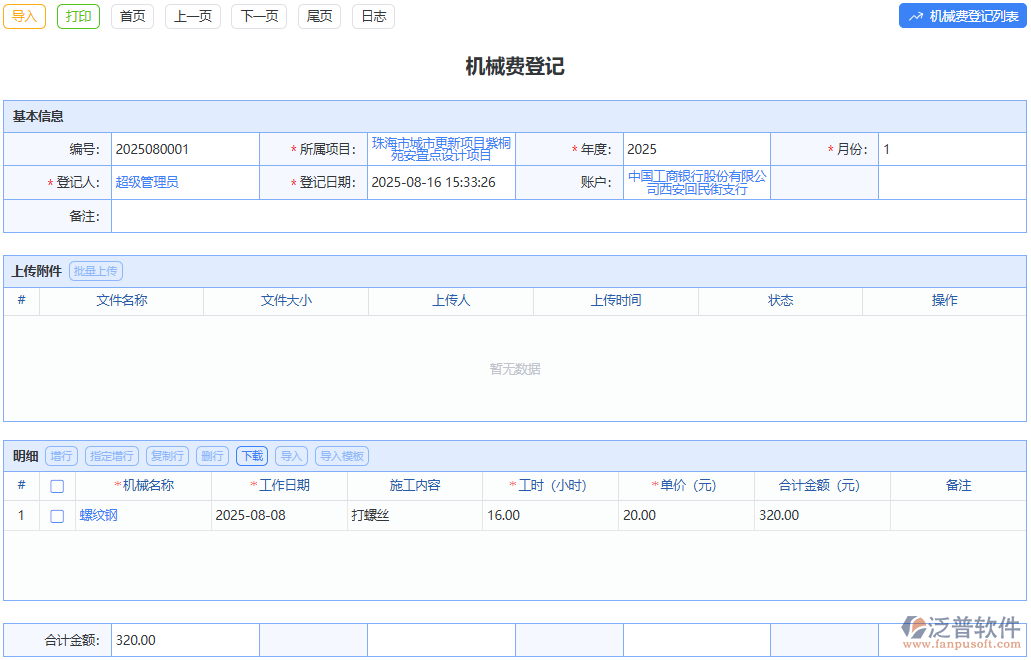1031x660 pixels.
Task: Click 复制行 to copy the row
Action: tap(167, 455)
